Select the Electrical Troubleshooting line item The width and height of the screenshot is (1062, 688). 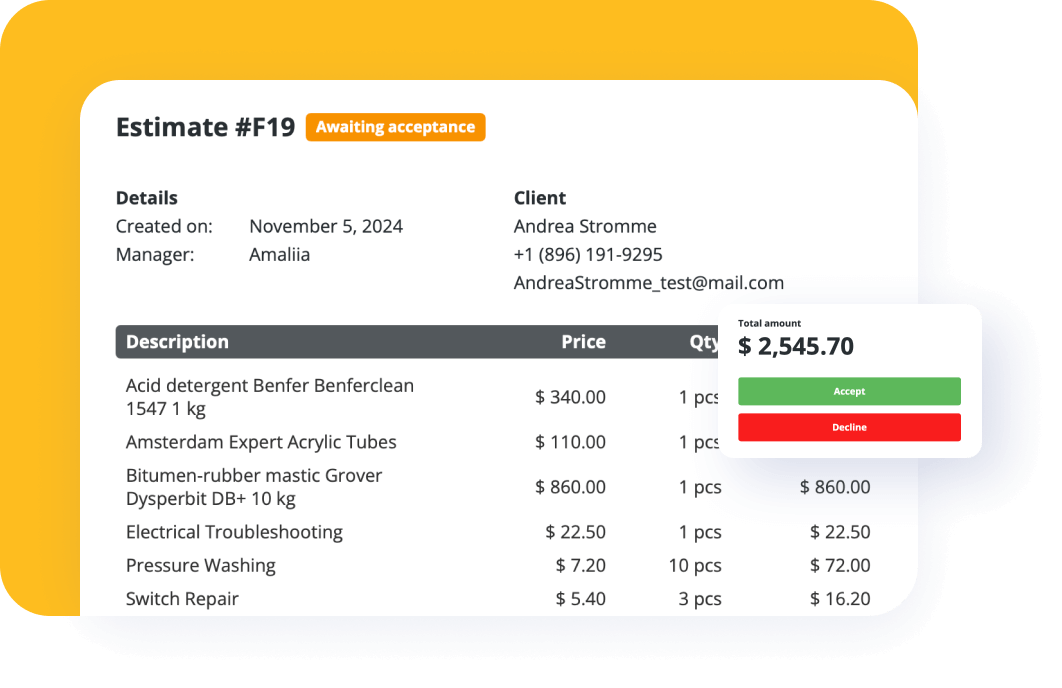tap(234, 532)
